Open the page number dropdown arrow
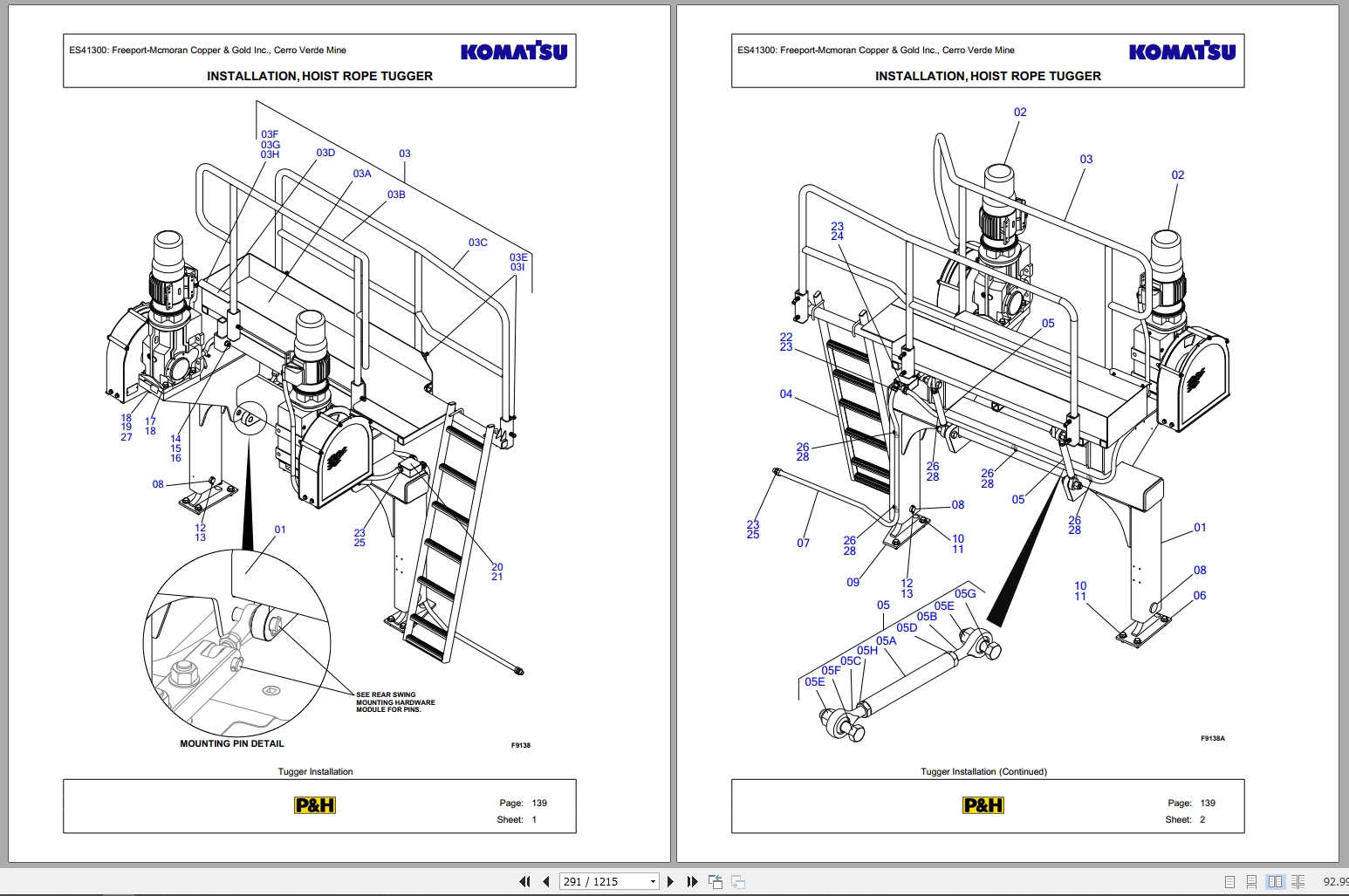Image resolution: width=1349 pixels, height=896 pixels. (653, 882)
